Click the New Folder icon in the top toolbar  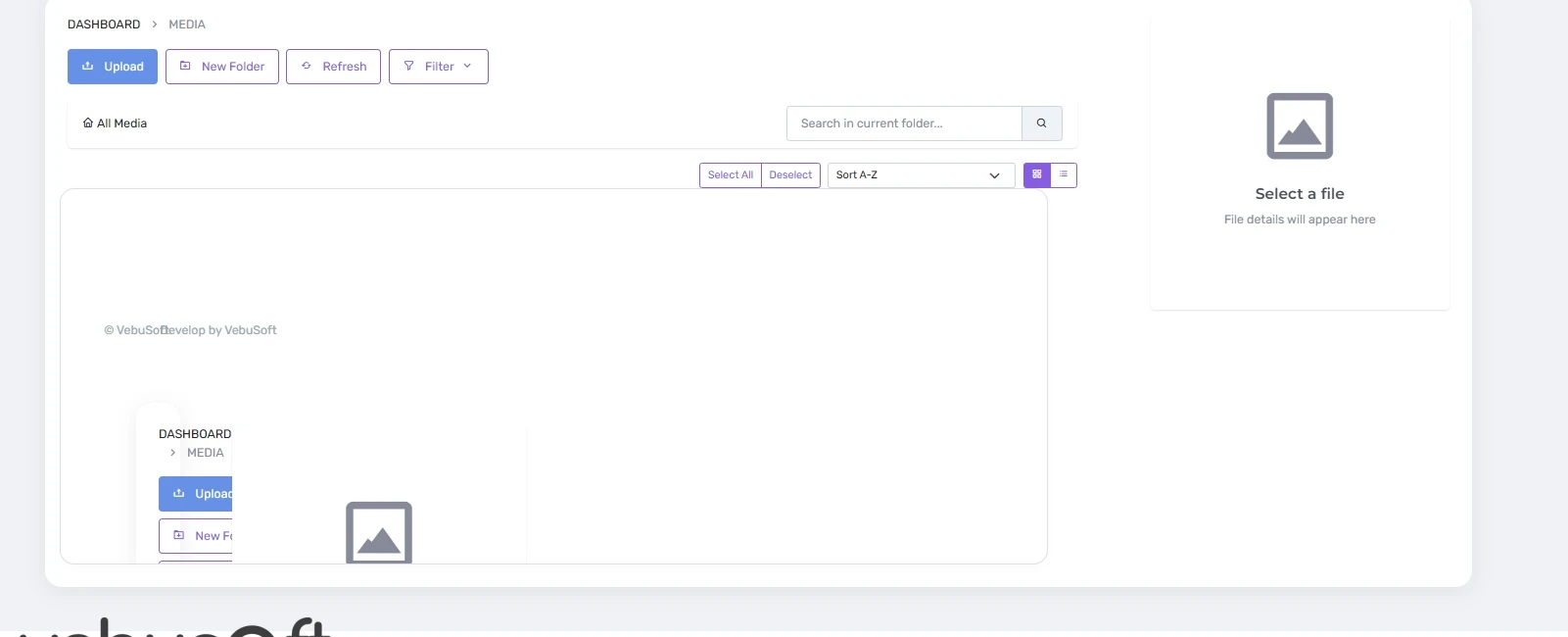coord(185,67)
